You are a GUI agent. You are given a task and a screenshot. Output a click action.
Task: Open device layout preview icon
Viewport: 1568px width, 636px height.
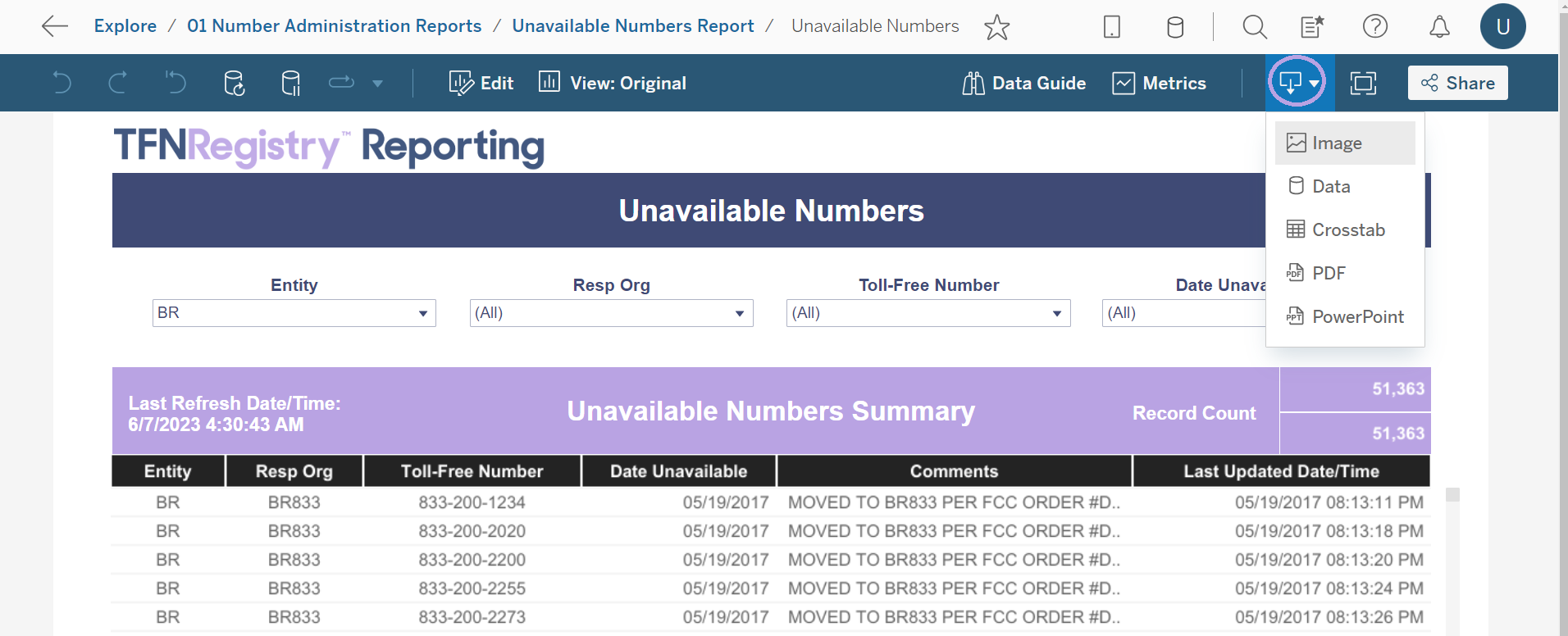1112,27
